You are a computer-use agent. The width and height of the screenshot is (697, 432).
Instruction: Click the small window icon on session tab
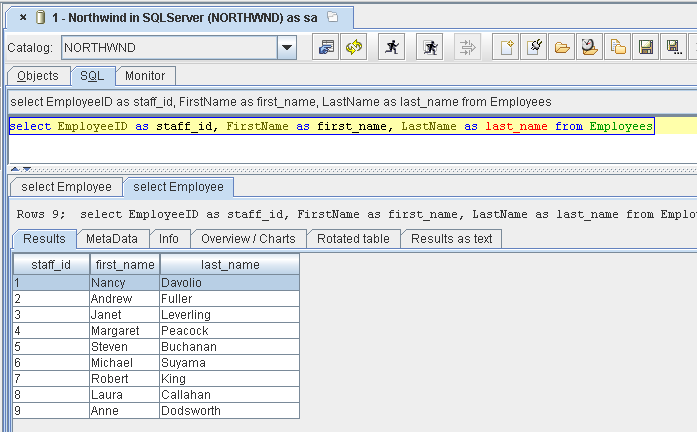point(332,17)
